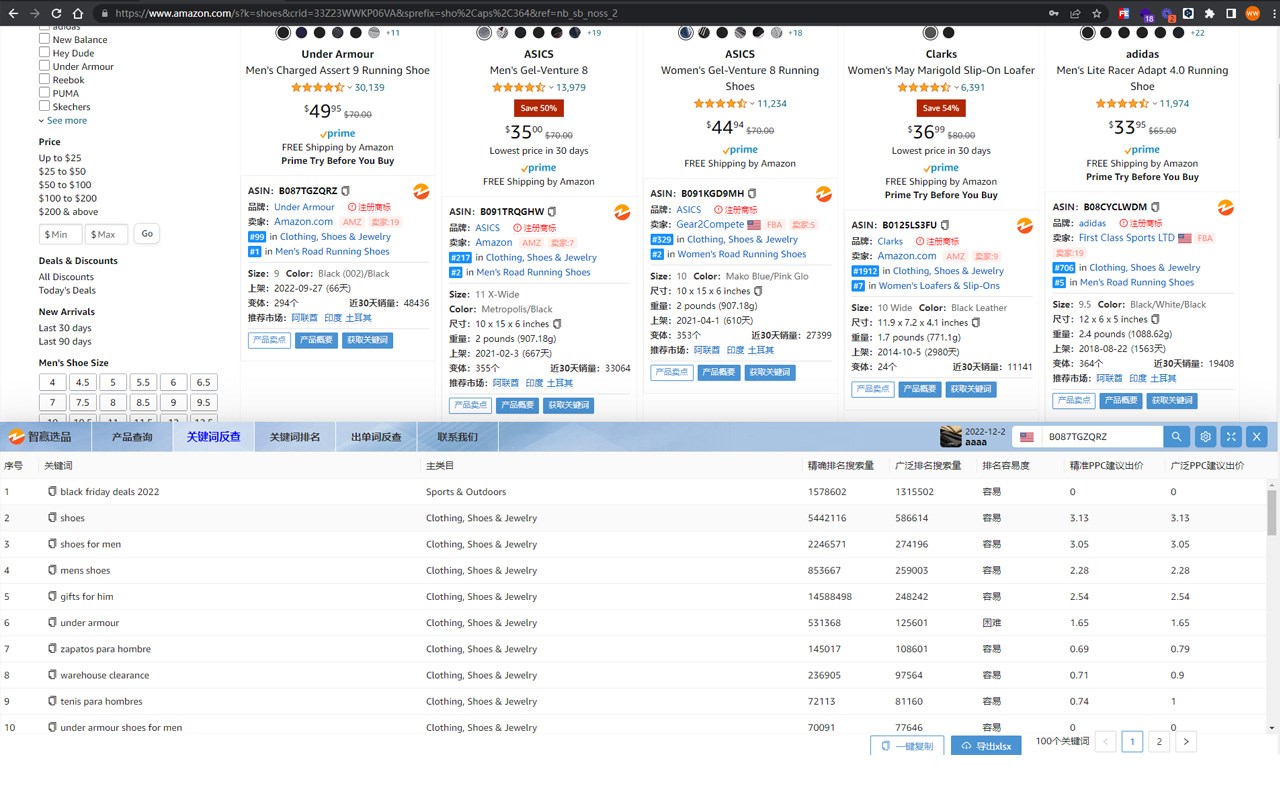Click 产品概要 on the Clarks card

coord(919,389)
